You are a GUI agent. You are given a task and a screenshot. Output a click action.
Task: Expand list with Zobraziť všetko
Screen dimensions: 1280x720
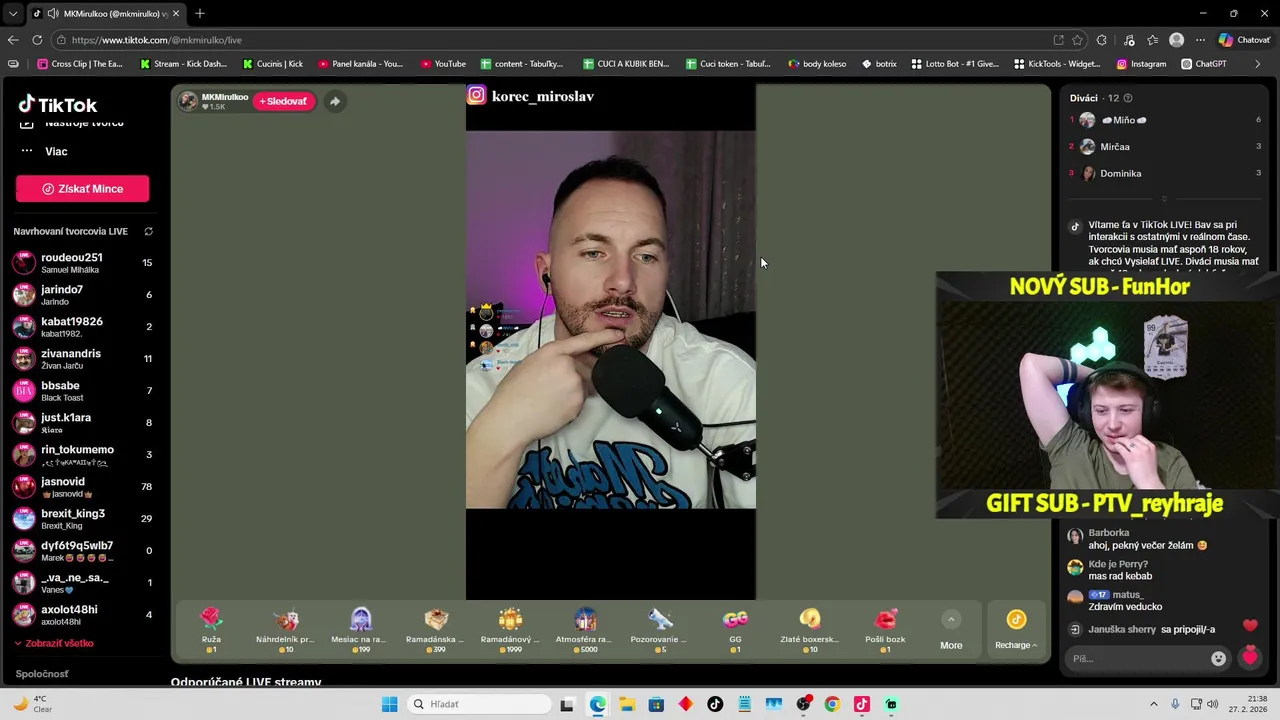click(x=54, y=643)
